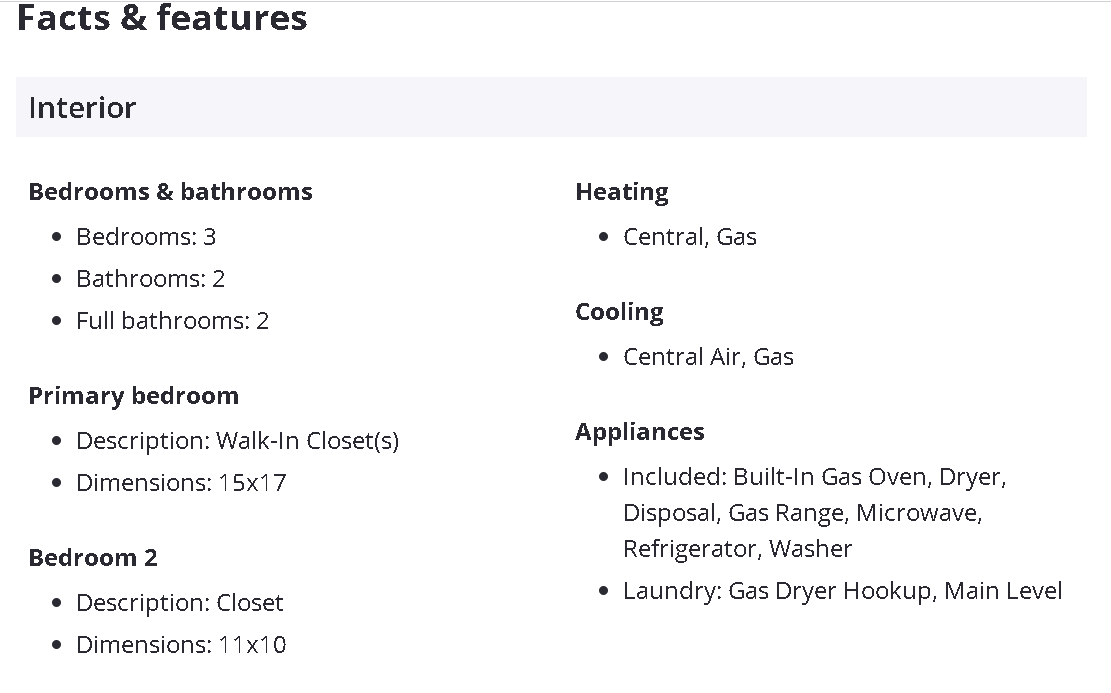This screenshot has width=1111, height=693.
Task: Click the Description: Closet list item
Action: pos(179,603)
